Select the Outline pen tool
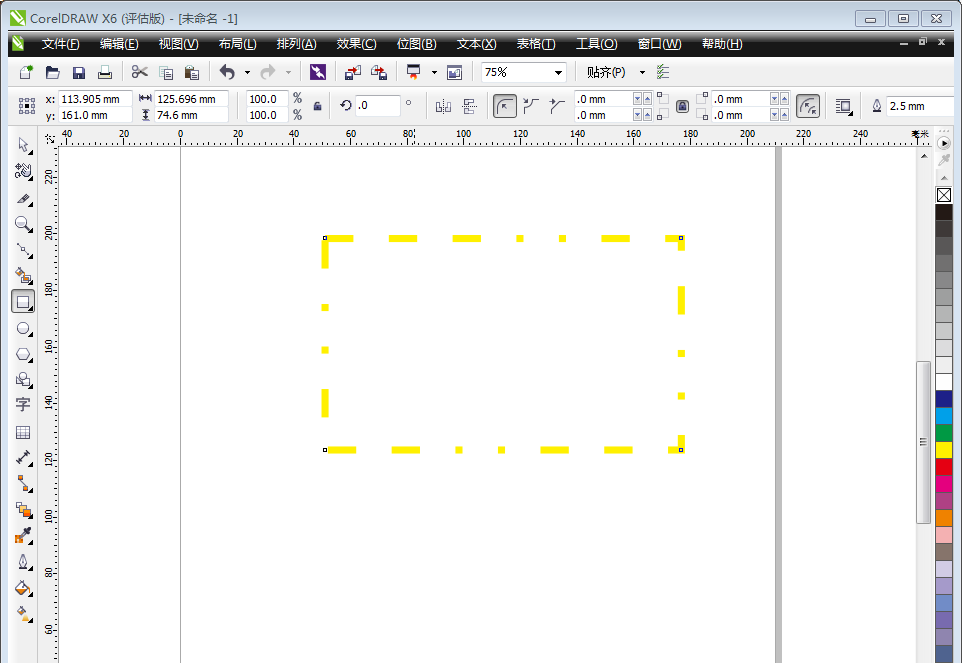Image resolution: width=962 pixels, height=663 pixels. pyautogui.click(x=23, y=562)
